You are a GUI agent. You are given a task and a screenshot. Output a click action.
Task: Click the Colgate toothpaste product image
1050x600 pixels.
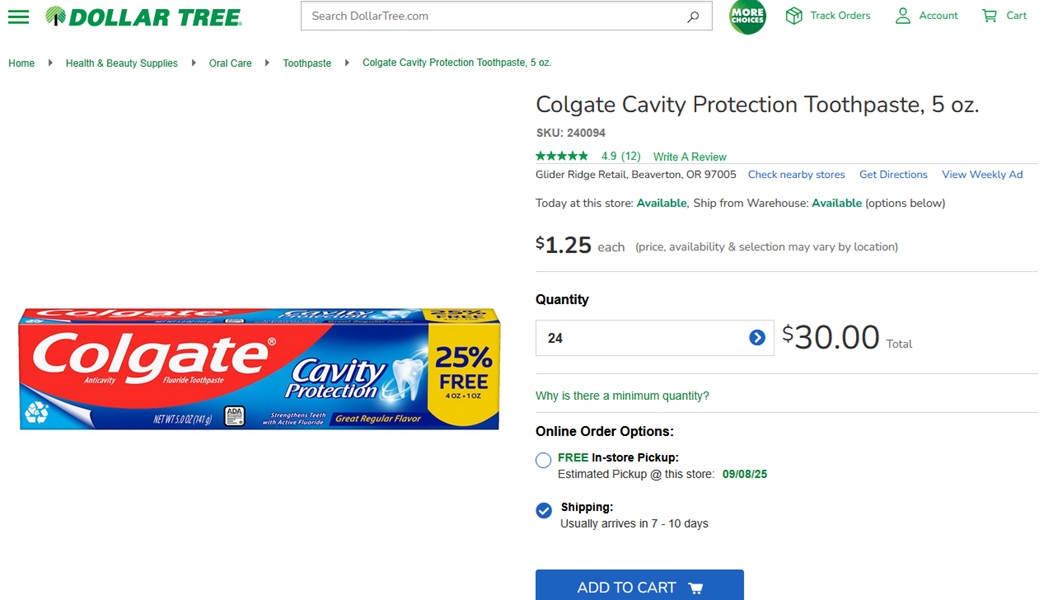pyautogui.click(x=259, y=369)
